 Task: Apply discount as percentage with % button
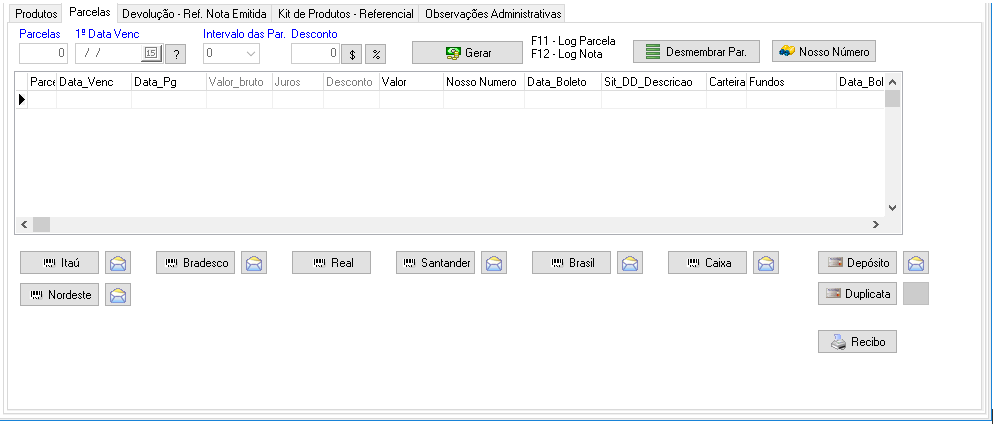point(376,54)
